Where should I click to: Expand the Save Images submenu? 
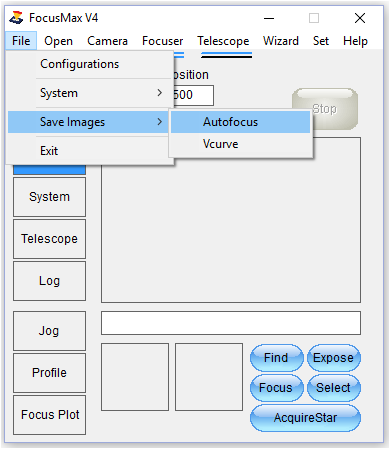pyautogui.click(x=88, y=122)
